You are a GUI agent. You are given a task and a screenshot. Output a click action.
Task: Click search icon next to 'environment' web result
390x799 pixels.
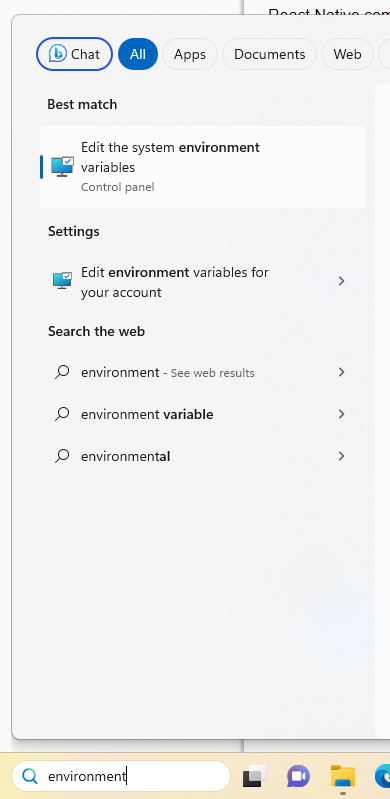tap(62, 372)
